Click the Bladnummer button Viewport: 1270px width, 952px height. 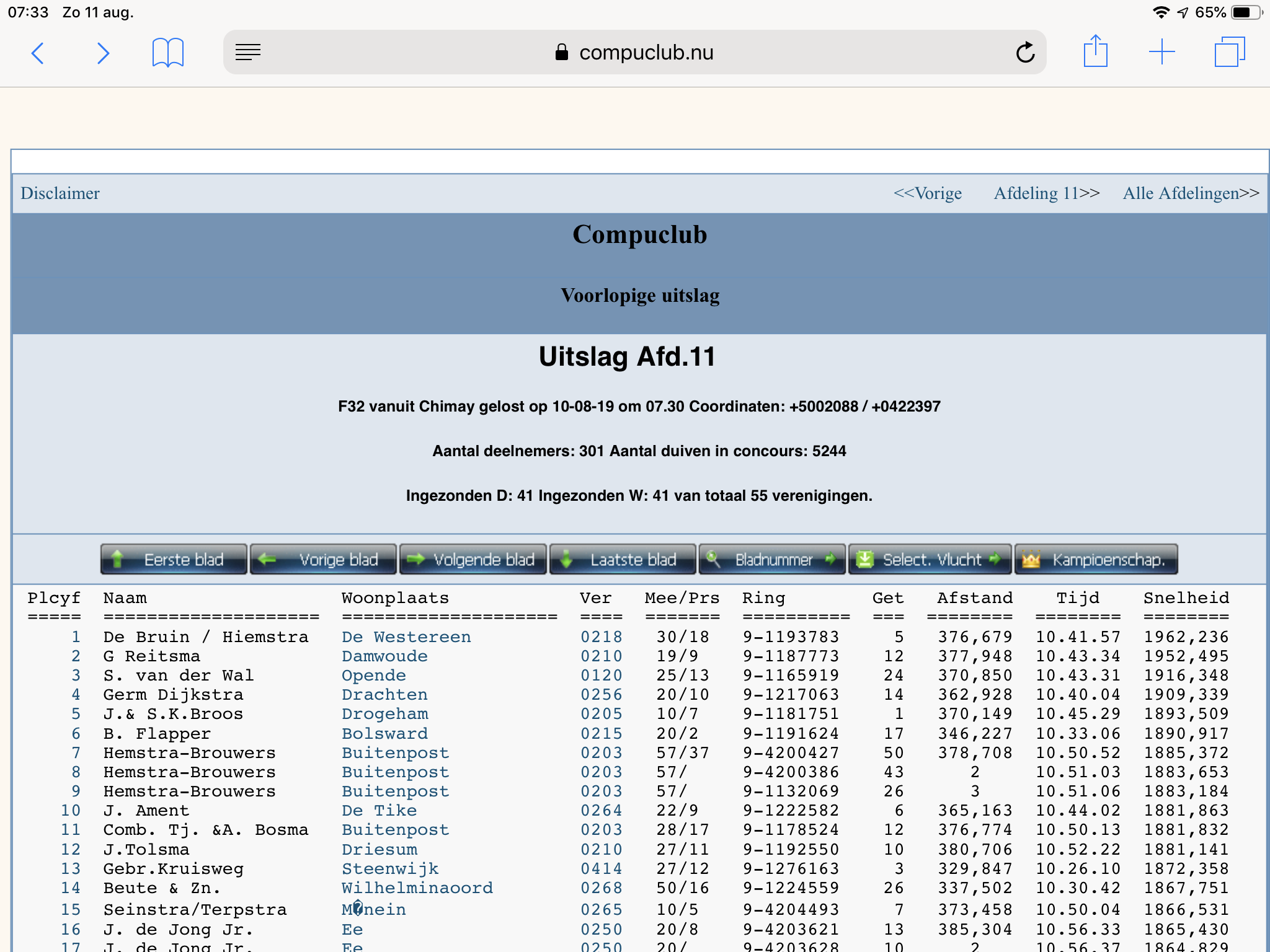click(772, 559)
